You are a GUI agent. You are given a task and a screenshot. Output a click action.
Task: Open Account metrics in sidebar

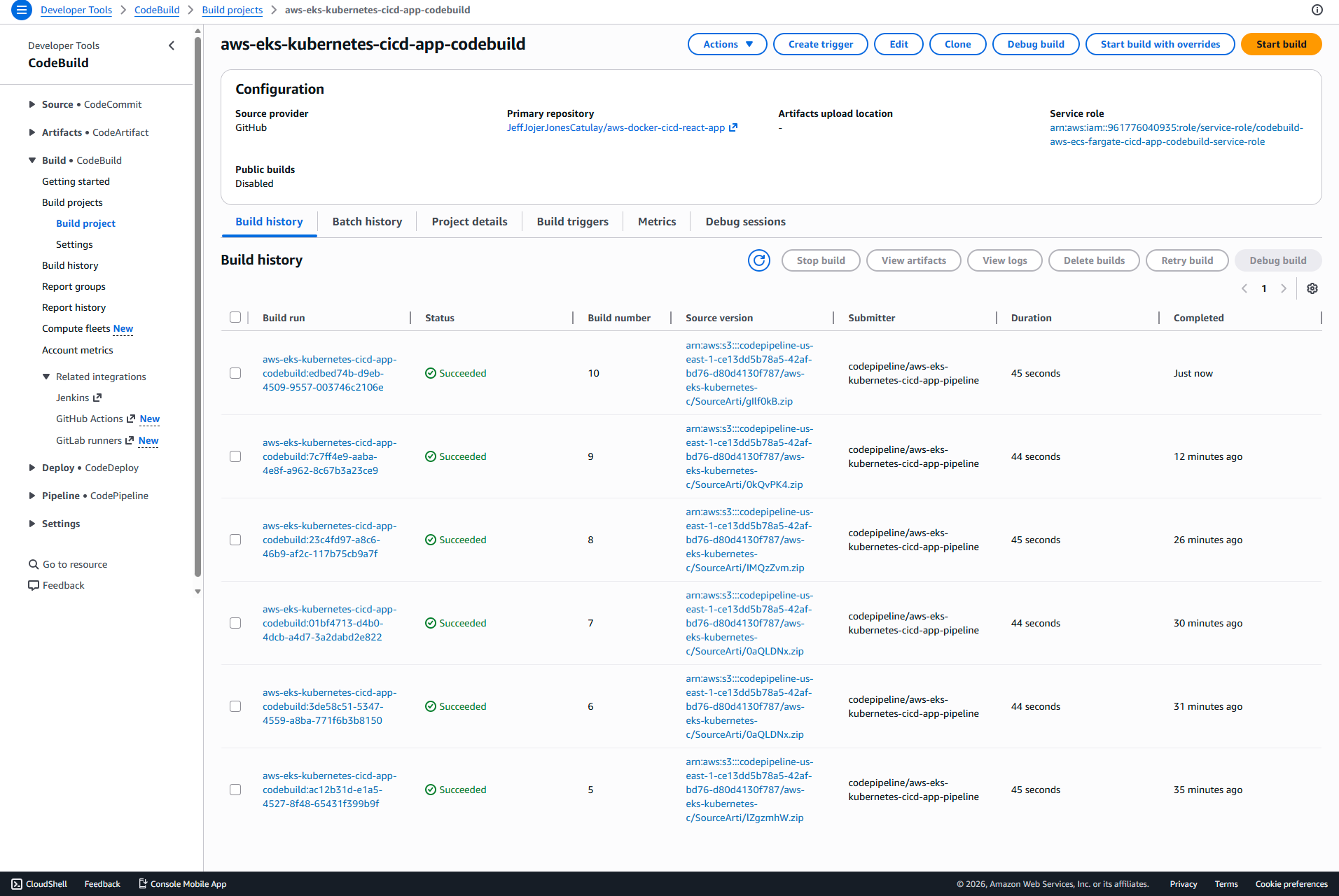pos(77,350)
